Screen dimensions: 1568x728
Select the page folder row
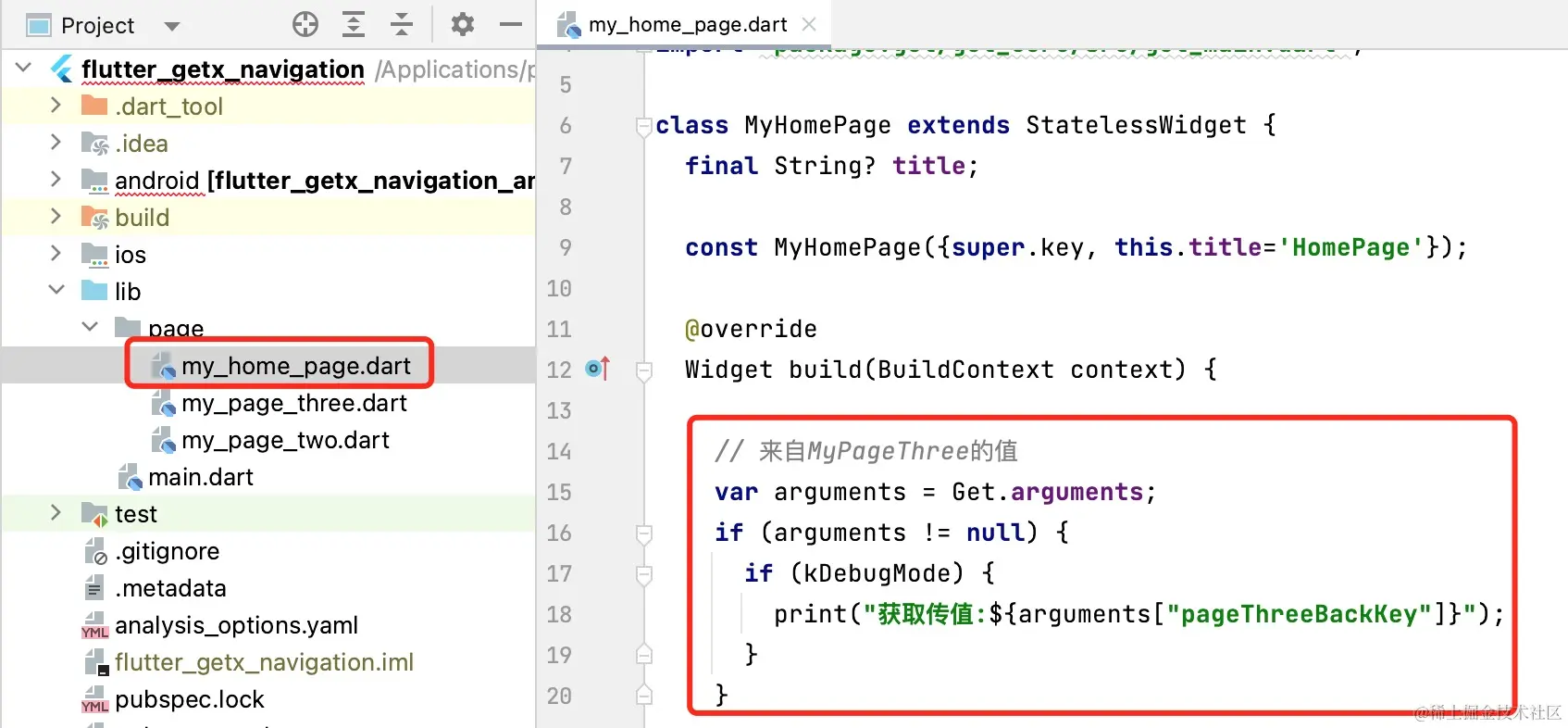pos(268,329)
